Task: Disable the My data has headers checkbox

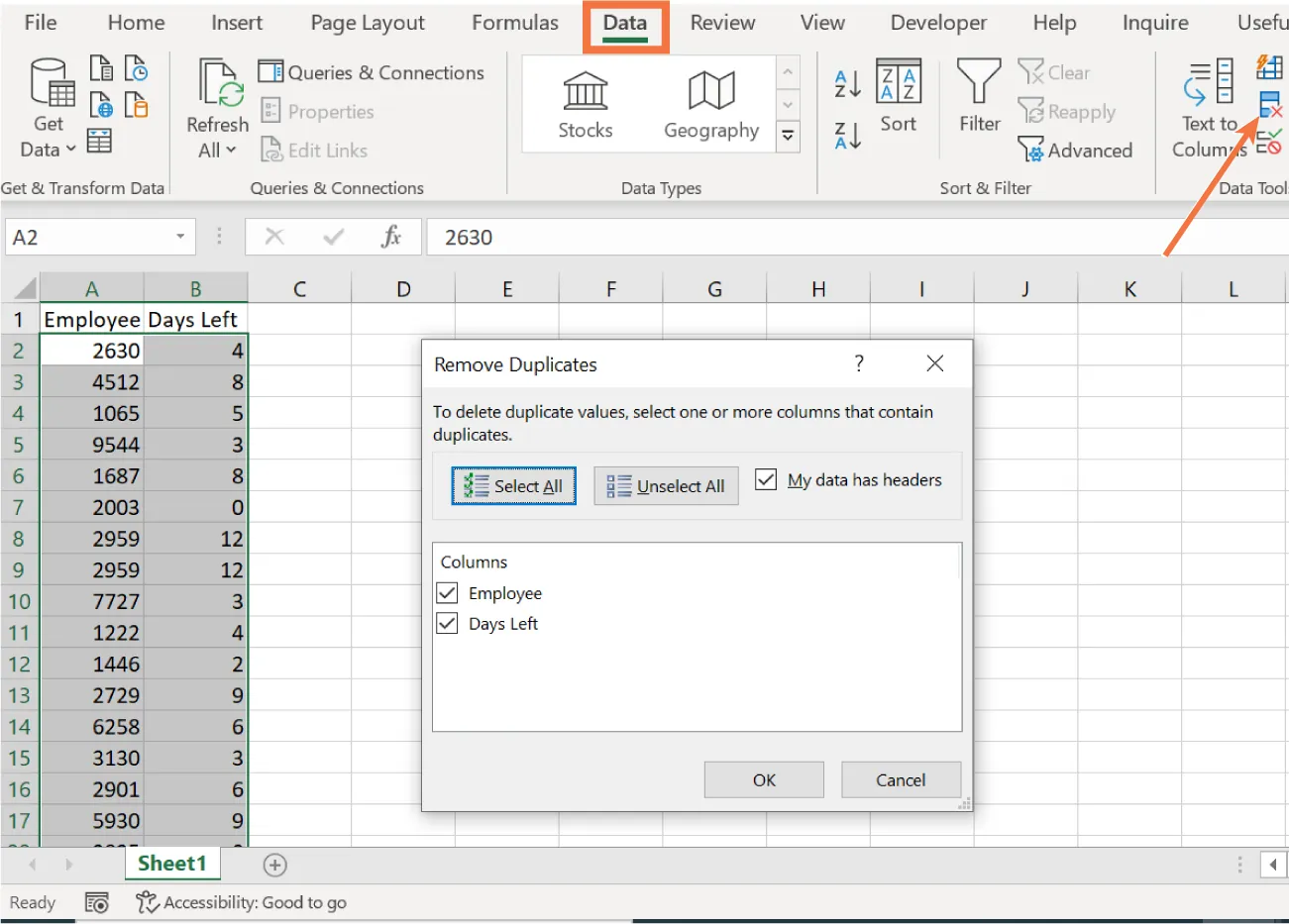Action: tap(766, 479)
